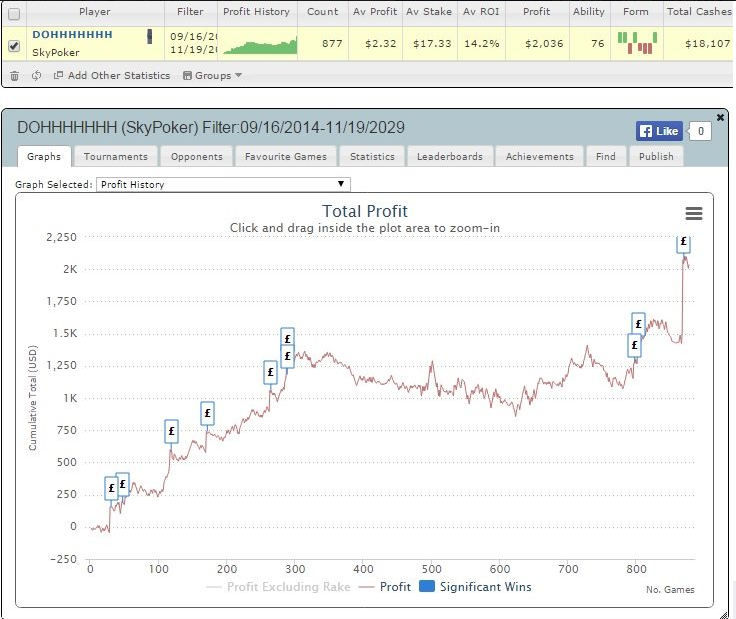
Task: Click the Filter column header
Action: tap(190, 12)
